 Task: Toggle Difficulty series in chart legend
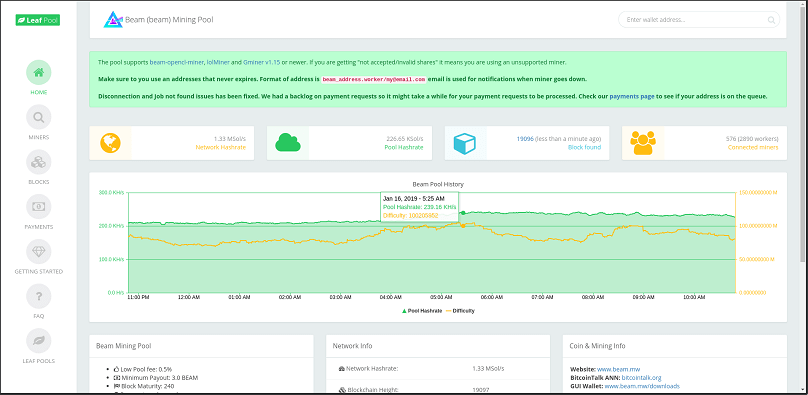click(x=460, y=311)
